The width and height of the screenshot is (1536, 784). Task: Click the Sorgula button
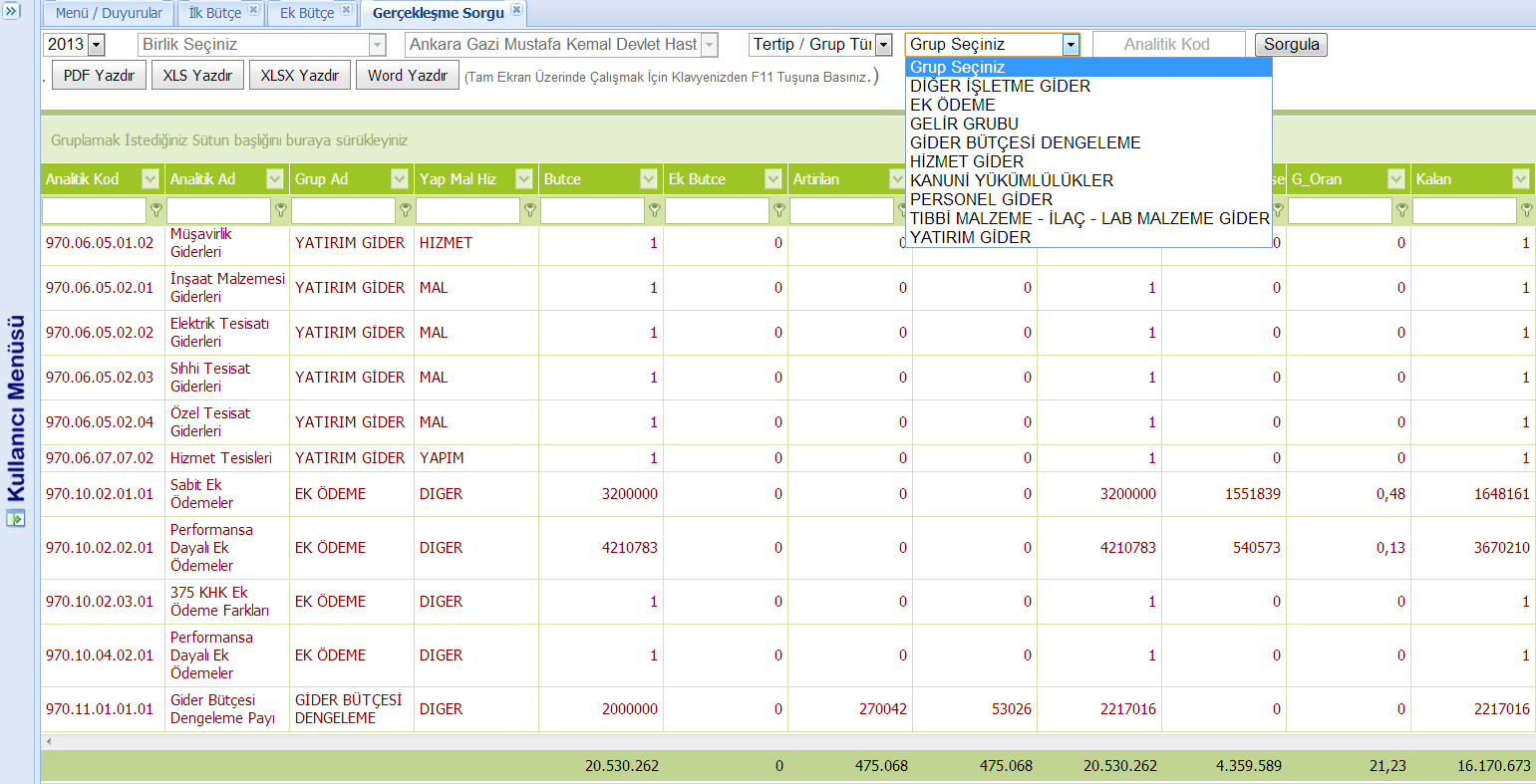click(x=1291, y=45)
